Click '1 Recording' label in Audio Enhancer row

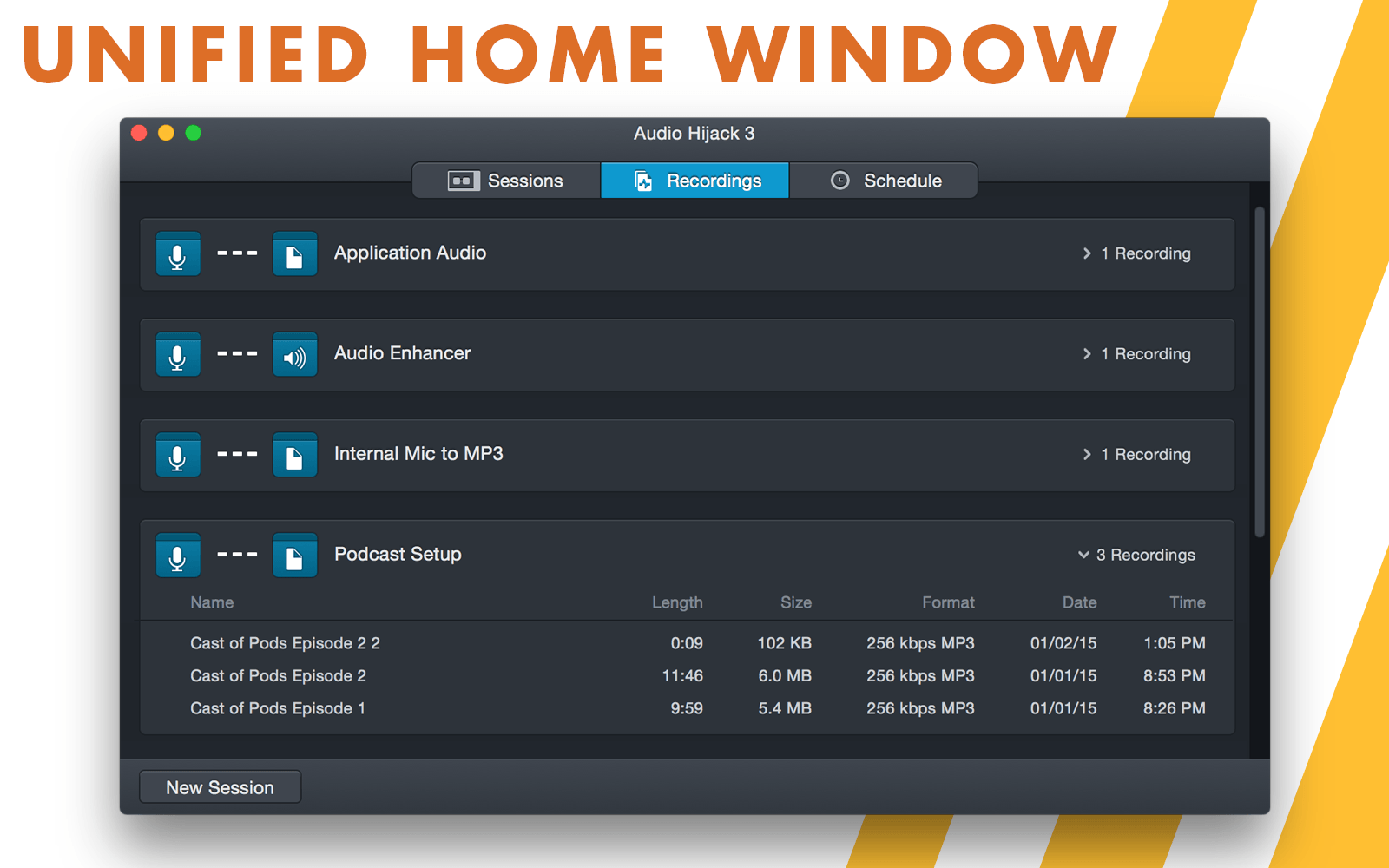[x=1146, y=354]
